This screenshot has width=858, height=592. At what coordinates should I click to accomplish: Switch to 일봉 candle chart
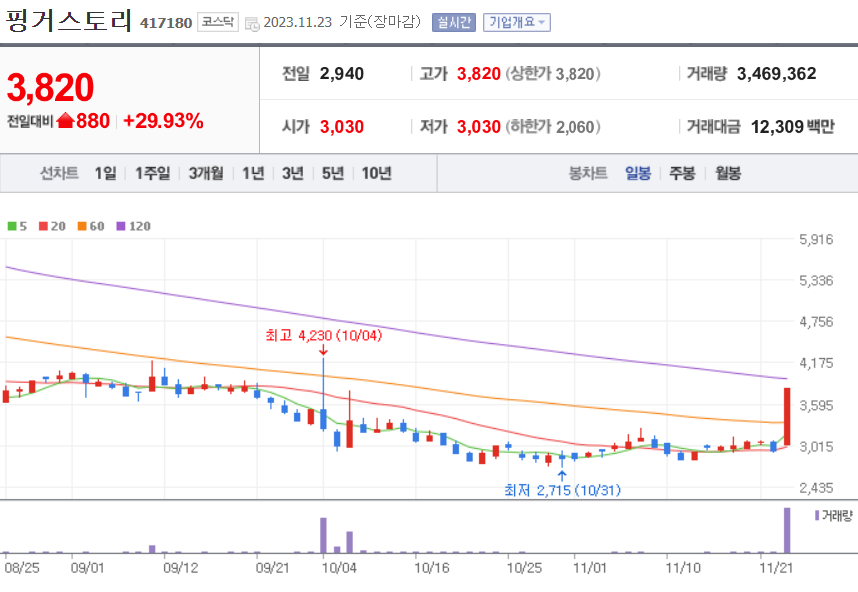(x=638, y=173)
